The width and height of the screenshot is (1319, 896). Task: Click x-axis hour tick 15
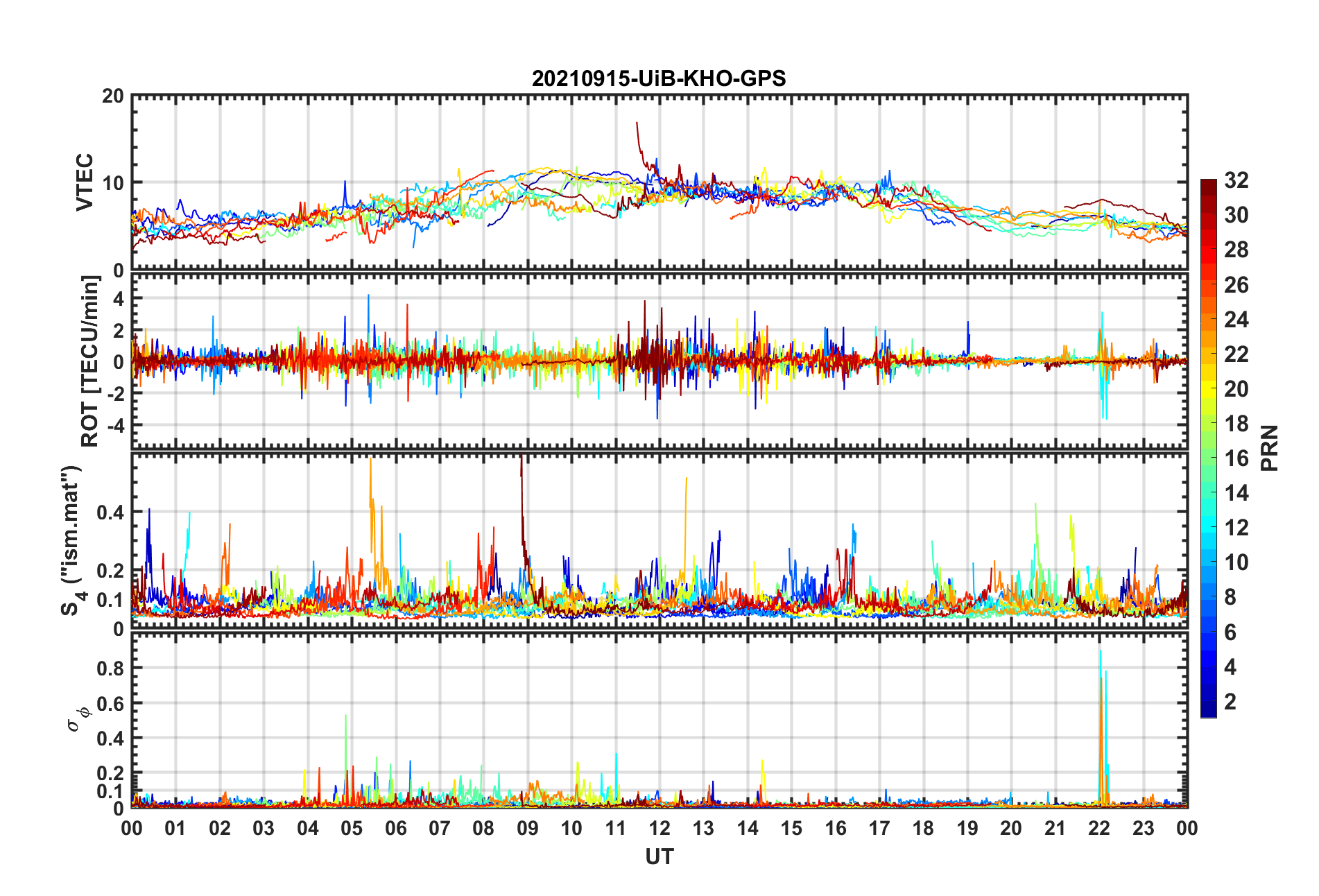pyautogui.click(x=791, y=828)
